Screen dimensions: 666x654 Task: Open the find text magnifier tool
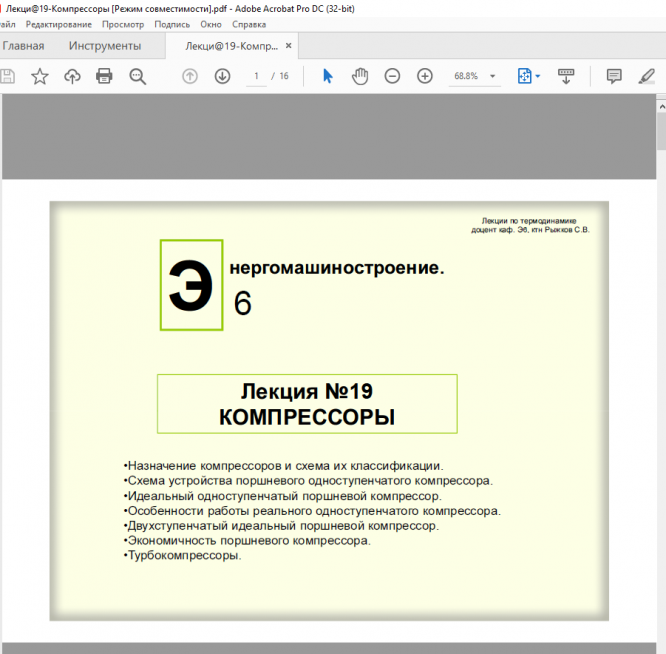[x=137, y=76]
